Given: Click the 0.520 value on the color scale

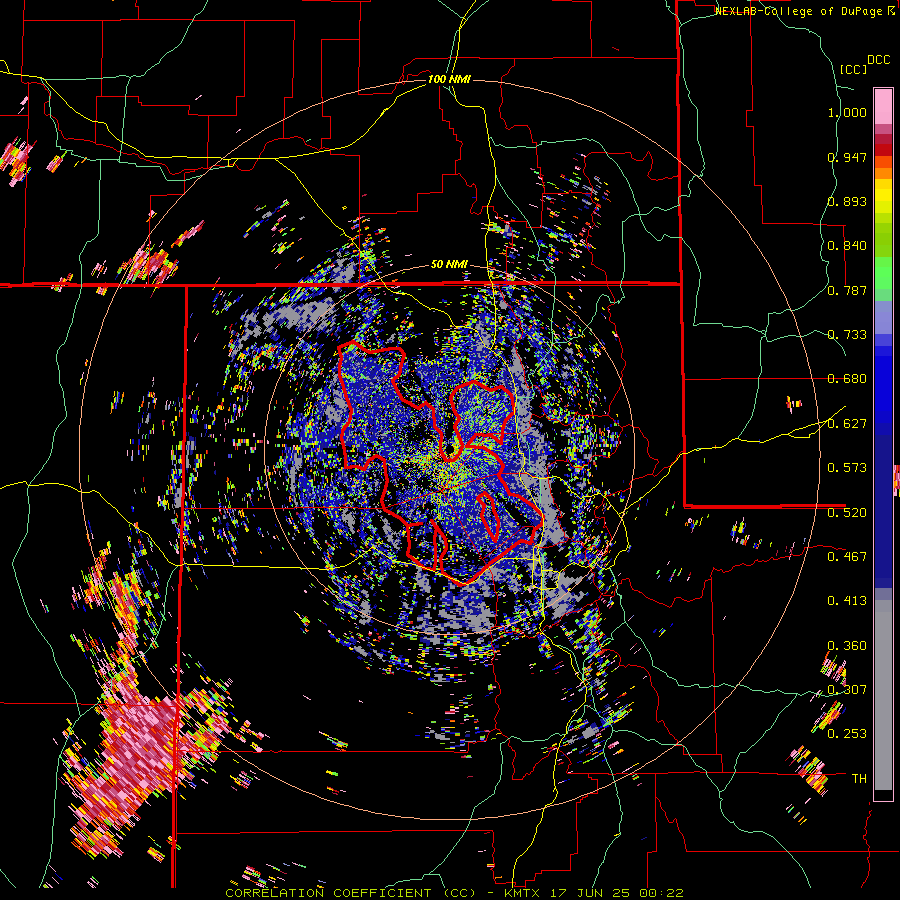Looking at the screenshot, I should pos(847,512).
